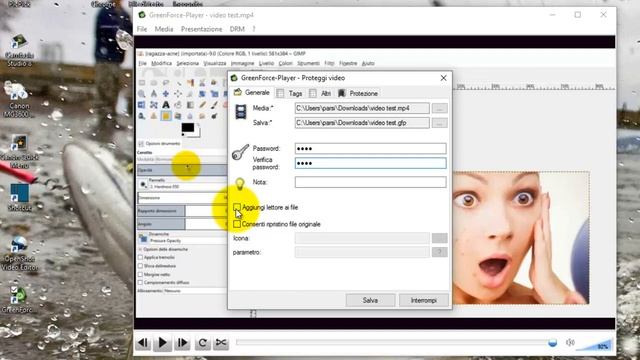Close the Proteggi video dialog
Image resolution: width=640 pixels, height=360 pixels.
pos(443,78)
